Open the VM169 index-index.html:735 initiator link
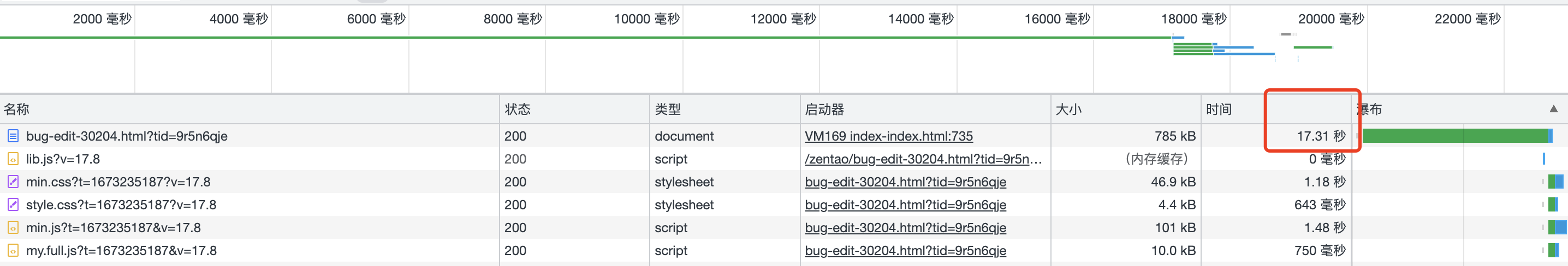 coord(888,136)
